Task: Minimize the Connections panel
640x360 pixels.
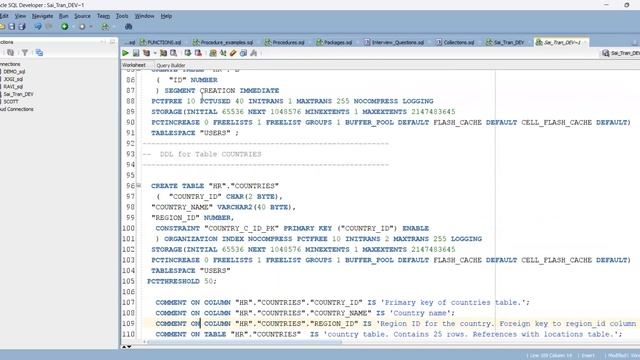Action: click(x=103, y=42)
